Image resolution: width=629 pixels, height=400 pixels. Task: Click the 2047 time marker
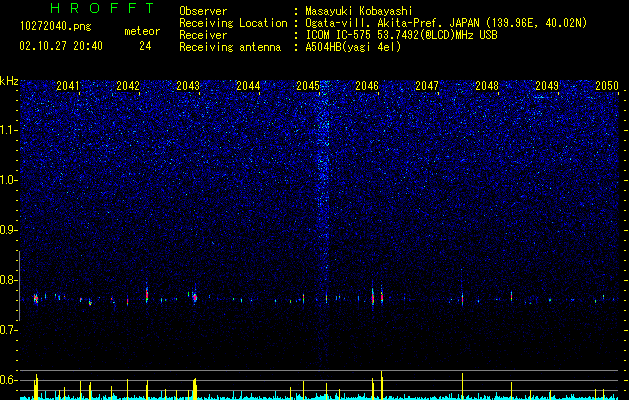click(x=427, y=86)
